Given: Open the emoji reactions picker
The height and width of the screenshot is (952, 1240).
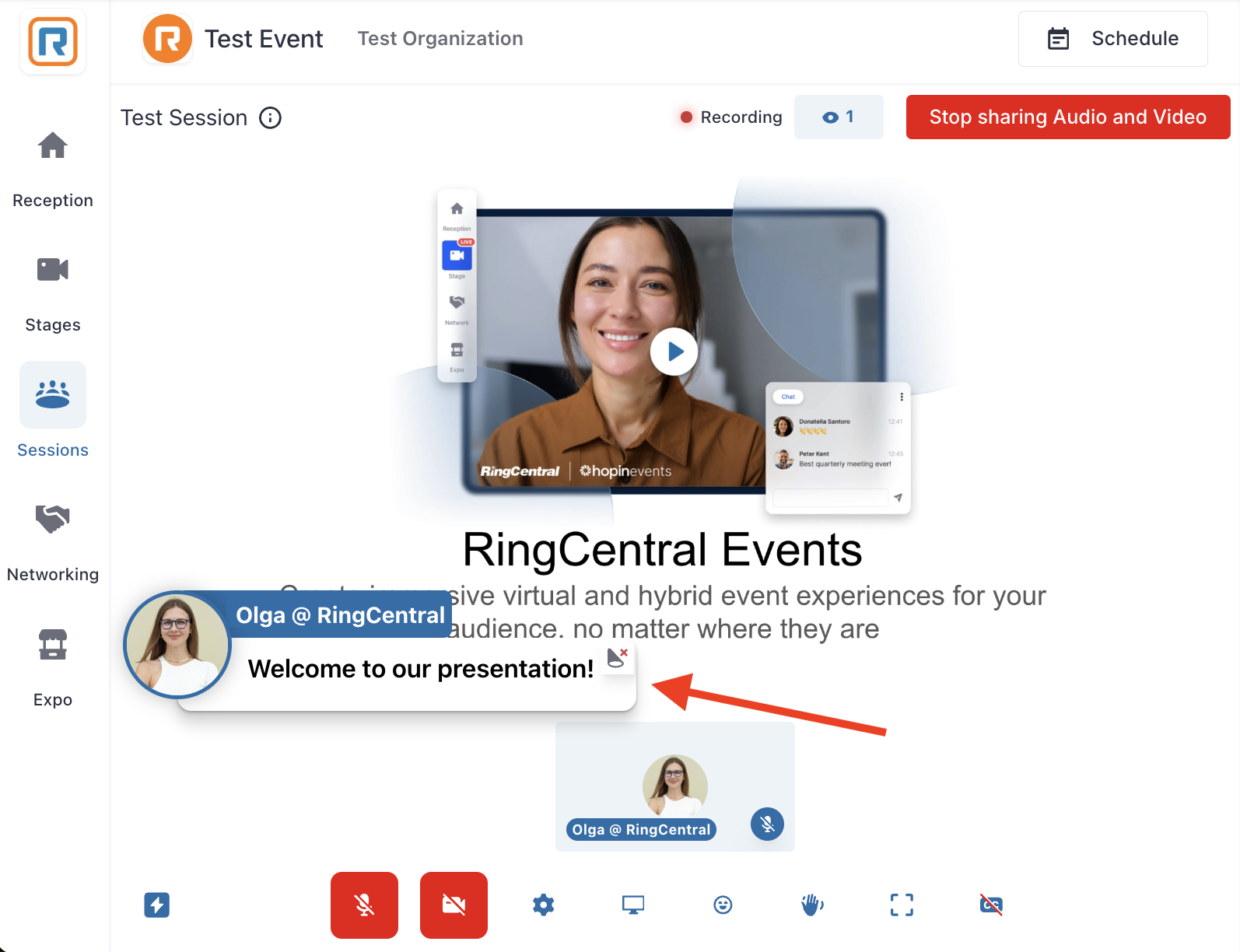Looking at the screenshot, I should (723, 905).
